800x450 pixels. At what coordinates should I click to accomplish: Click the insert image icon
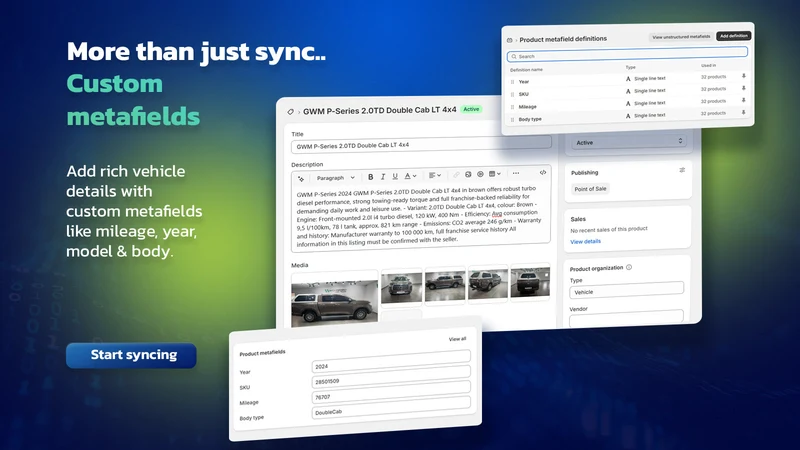[468, 174]
